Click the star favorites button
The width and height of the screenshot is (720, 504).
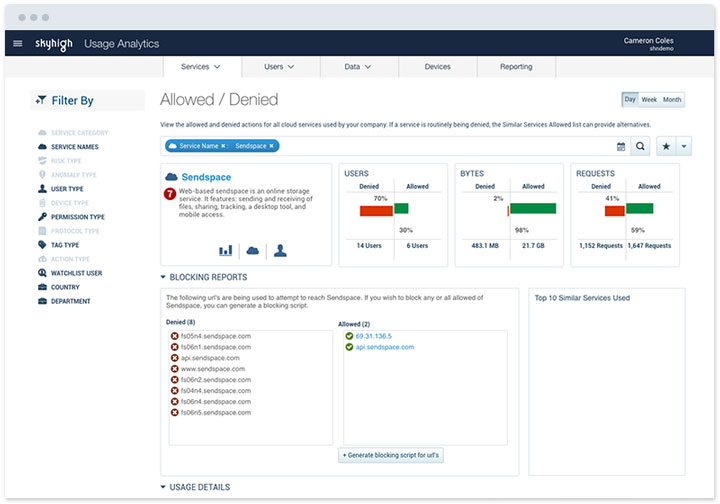[666, 146]
